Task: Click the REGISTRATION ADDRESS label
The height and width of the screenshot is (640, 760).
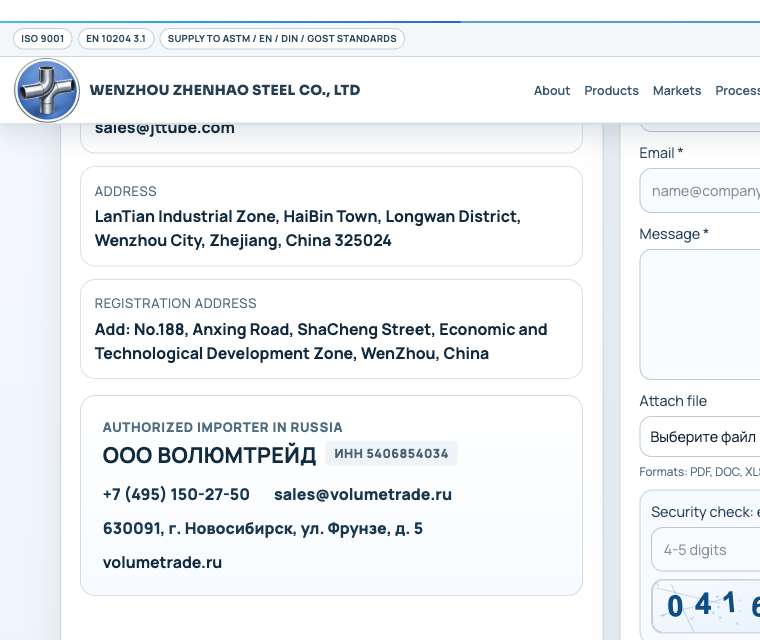Action: (x=175, y=304)
